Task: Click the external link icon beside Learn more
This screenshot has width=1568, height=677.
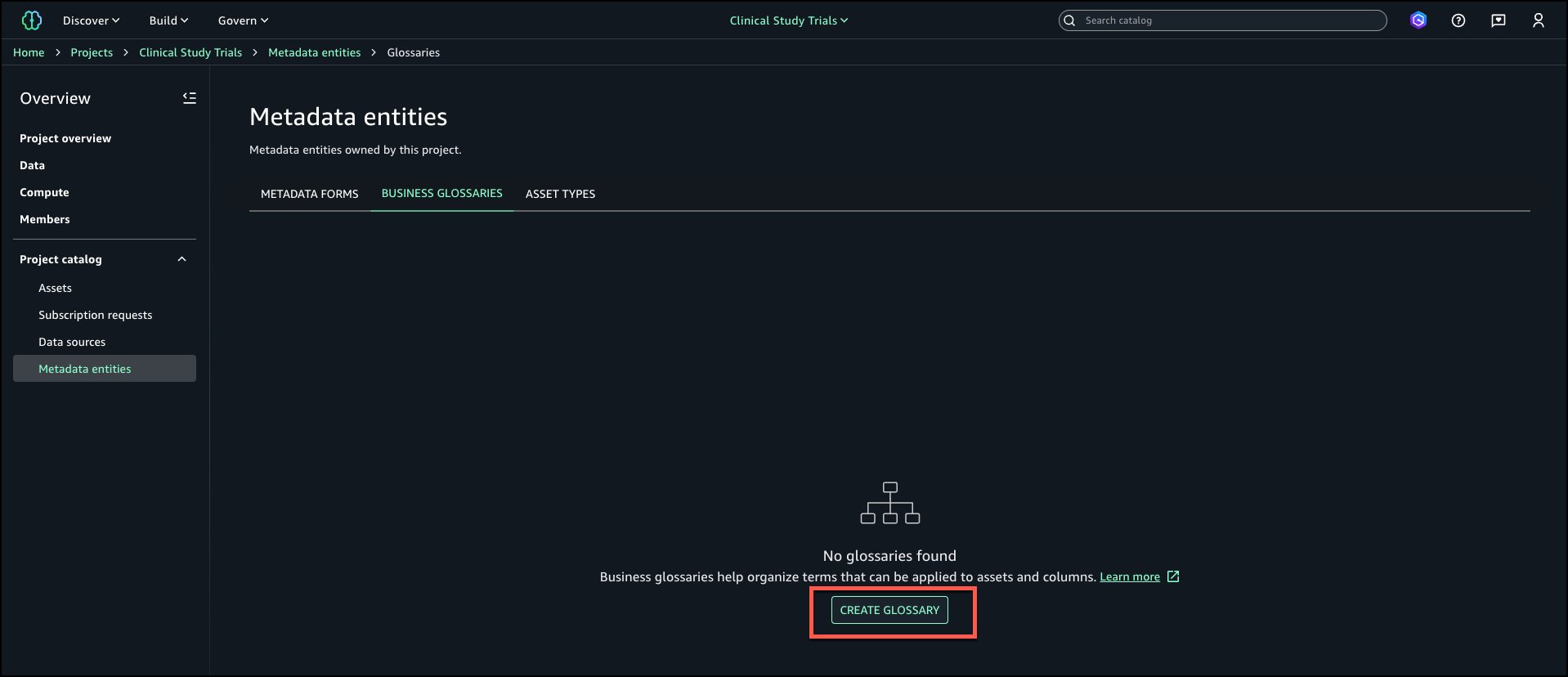Action: pyautogui.click(x=1173, y=576)
